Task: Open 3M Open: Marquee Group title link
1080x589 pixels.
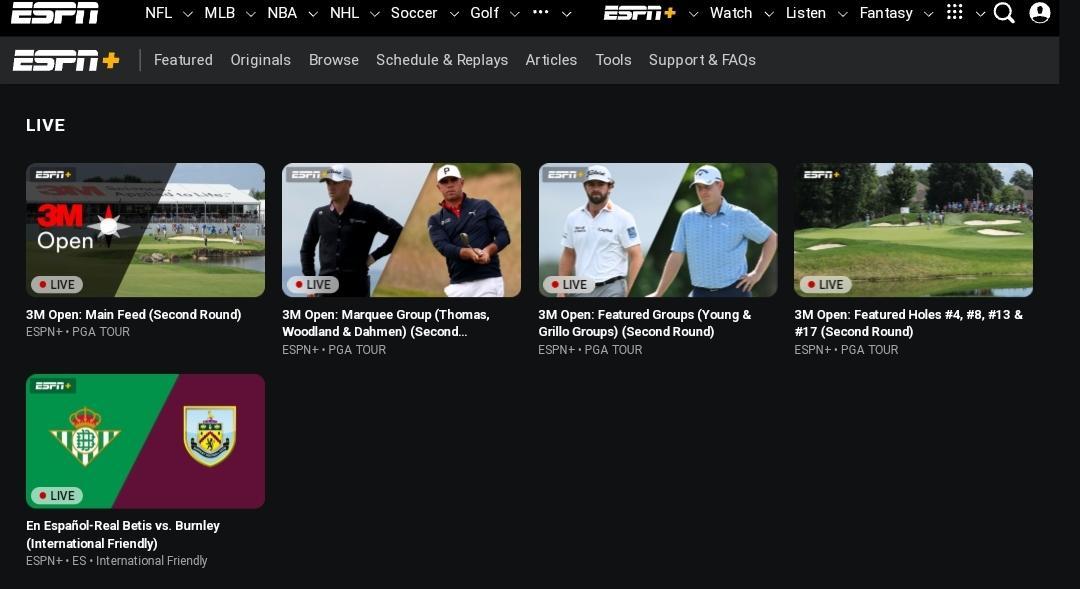Action: tap(386, 323)
